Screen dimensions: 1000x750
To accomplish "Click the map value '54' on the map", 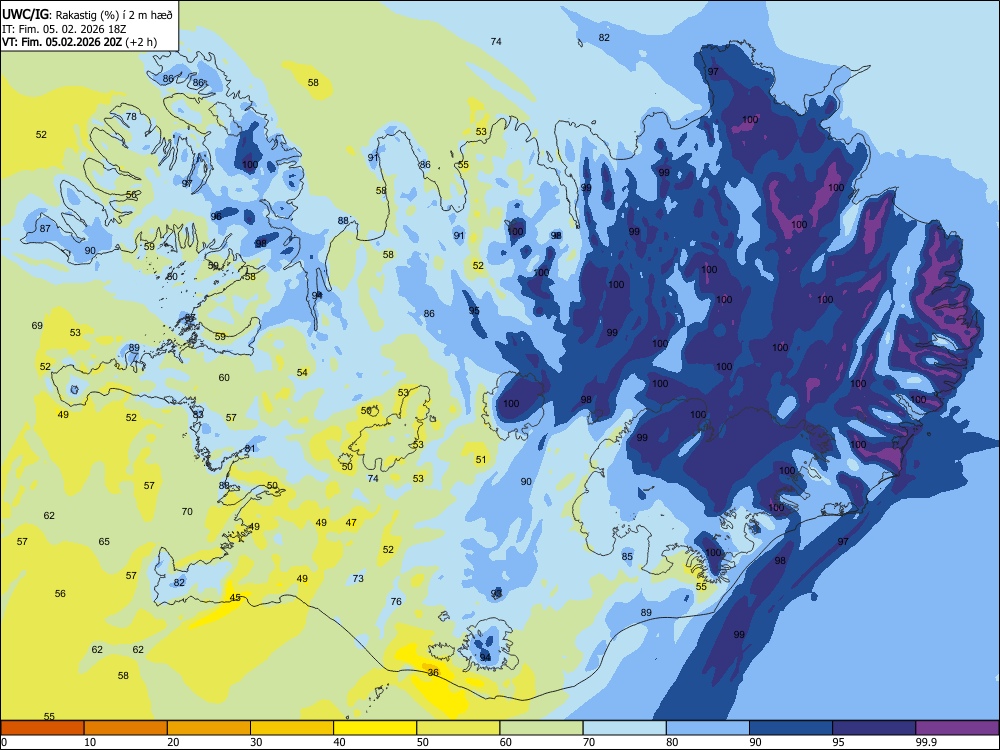I will click(302, 372).
